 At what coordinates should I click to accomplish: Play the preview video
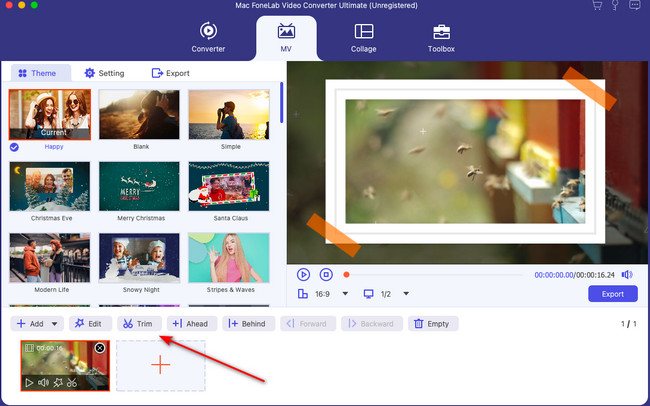click(x=303, y=275)
